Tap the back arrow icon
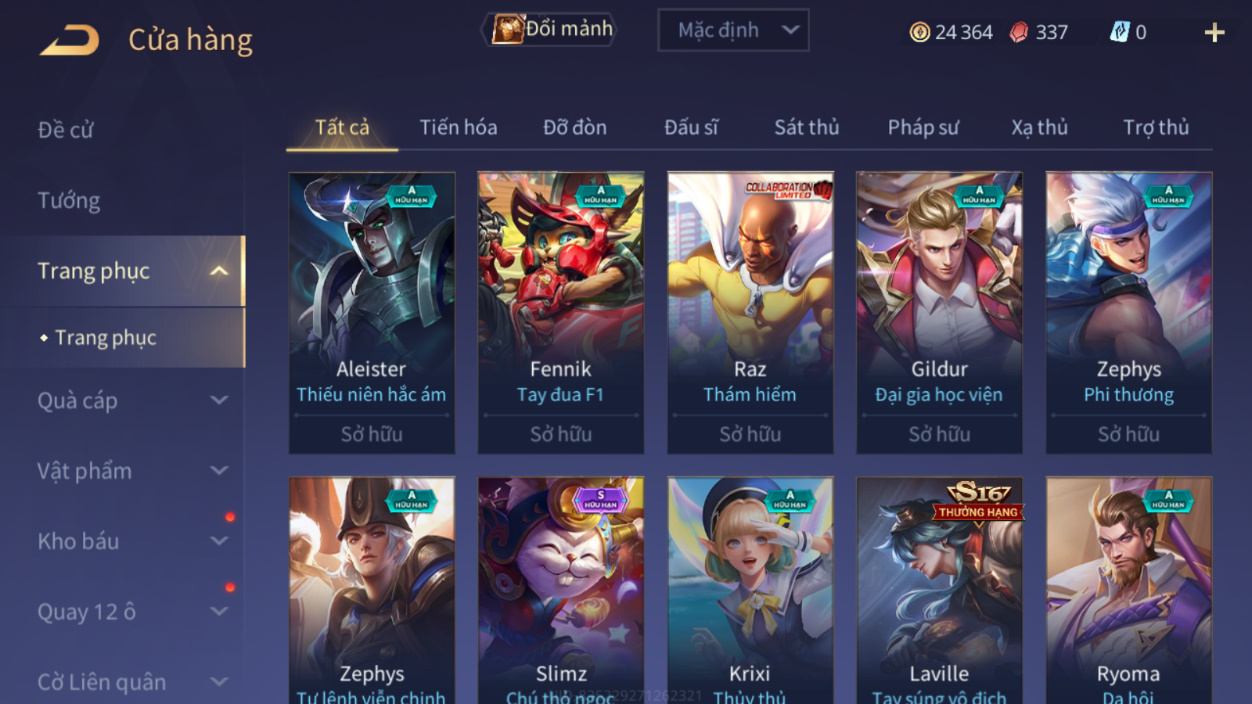 point(69,40)
